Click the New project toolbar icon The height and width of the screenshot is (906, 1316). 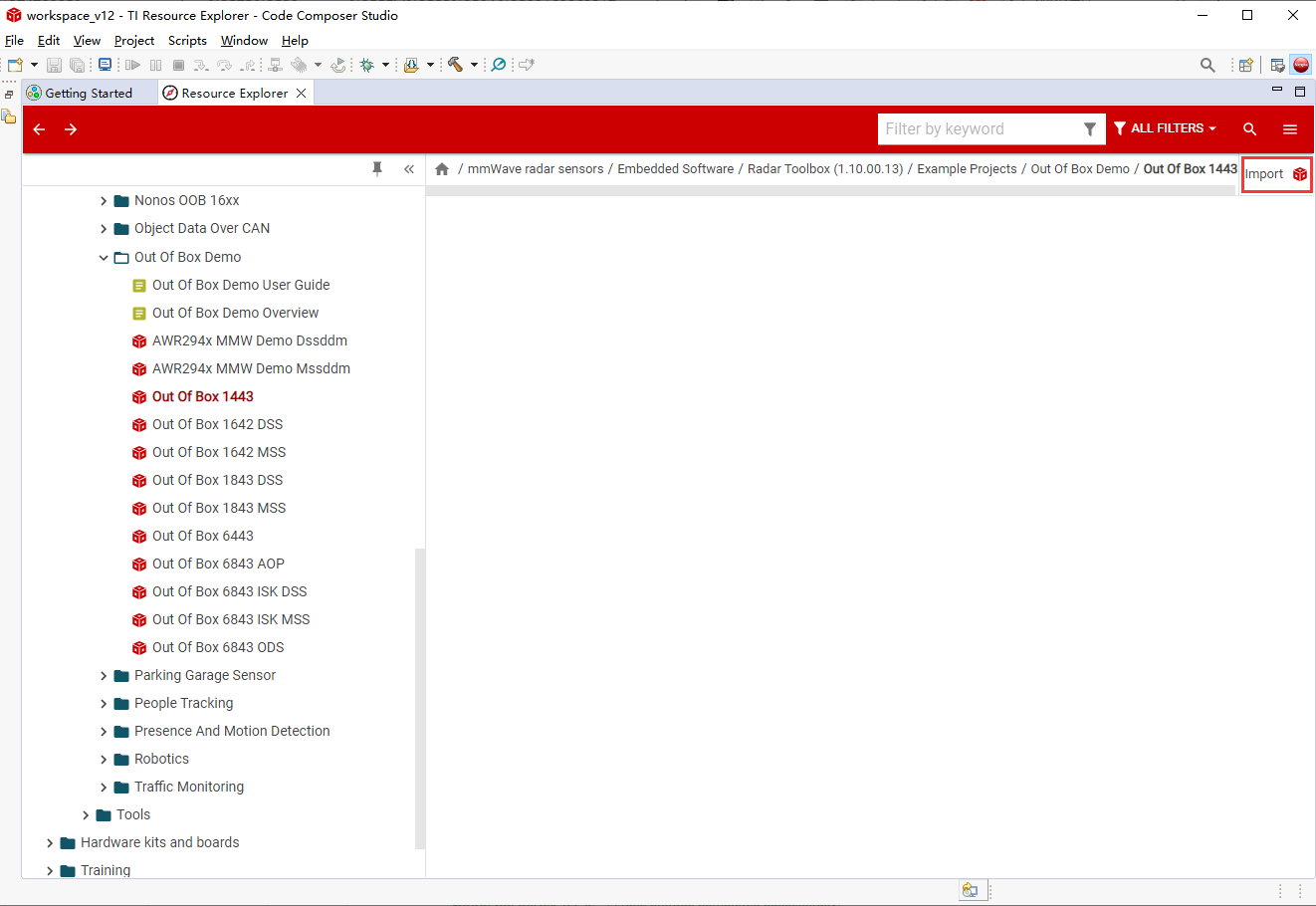[x=16, y=65]
